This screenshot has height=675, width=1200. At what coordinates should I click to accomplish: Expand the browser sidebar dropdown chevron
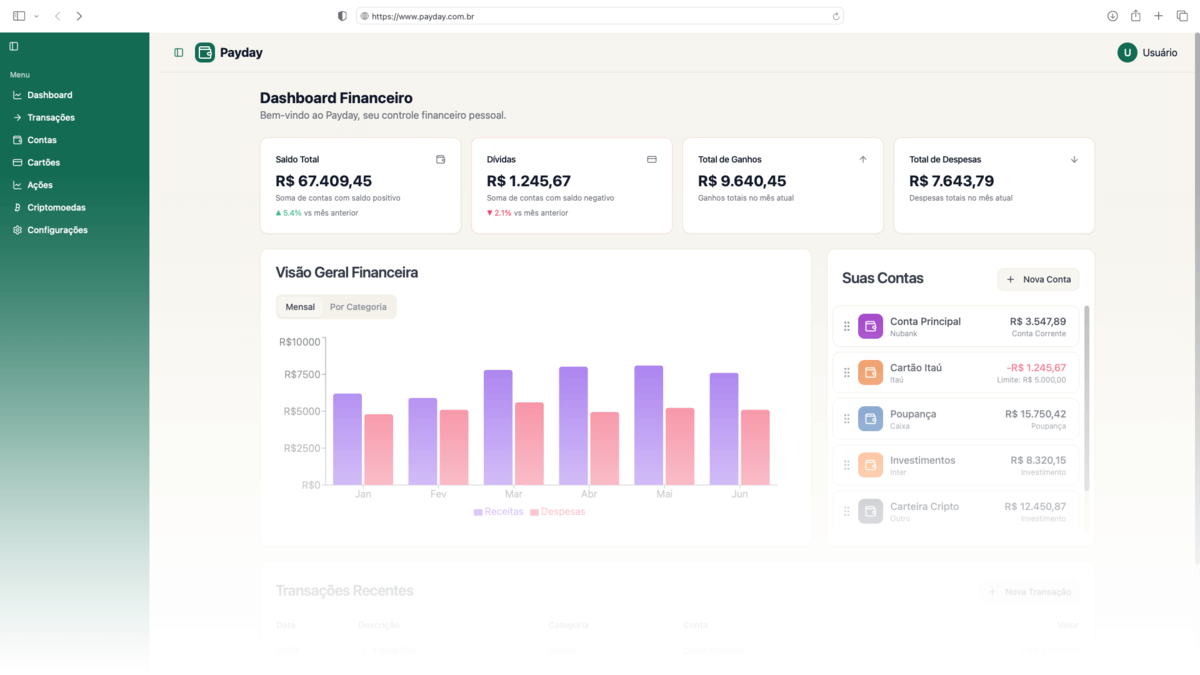click(x=36, y=16)
